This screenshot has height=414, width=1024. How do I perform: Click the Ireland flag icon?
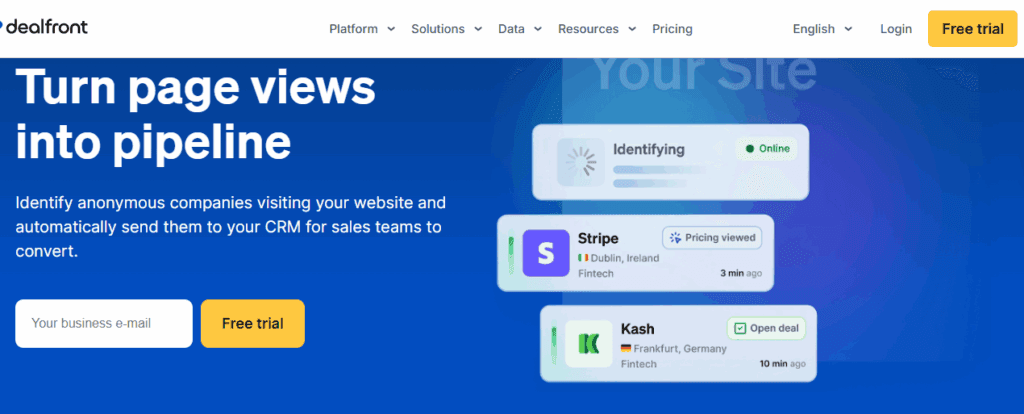click(x=583, y=258)
